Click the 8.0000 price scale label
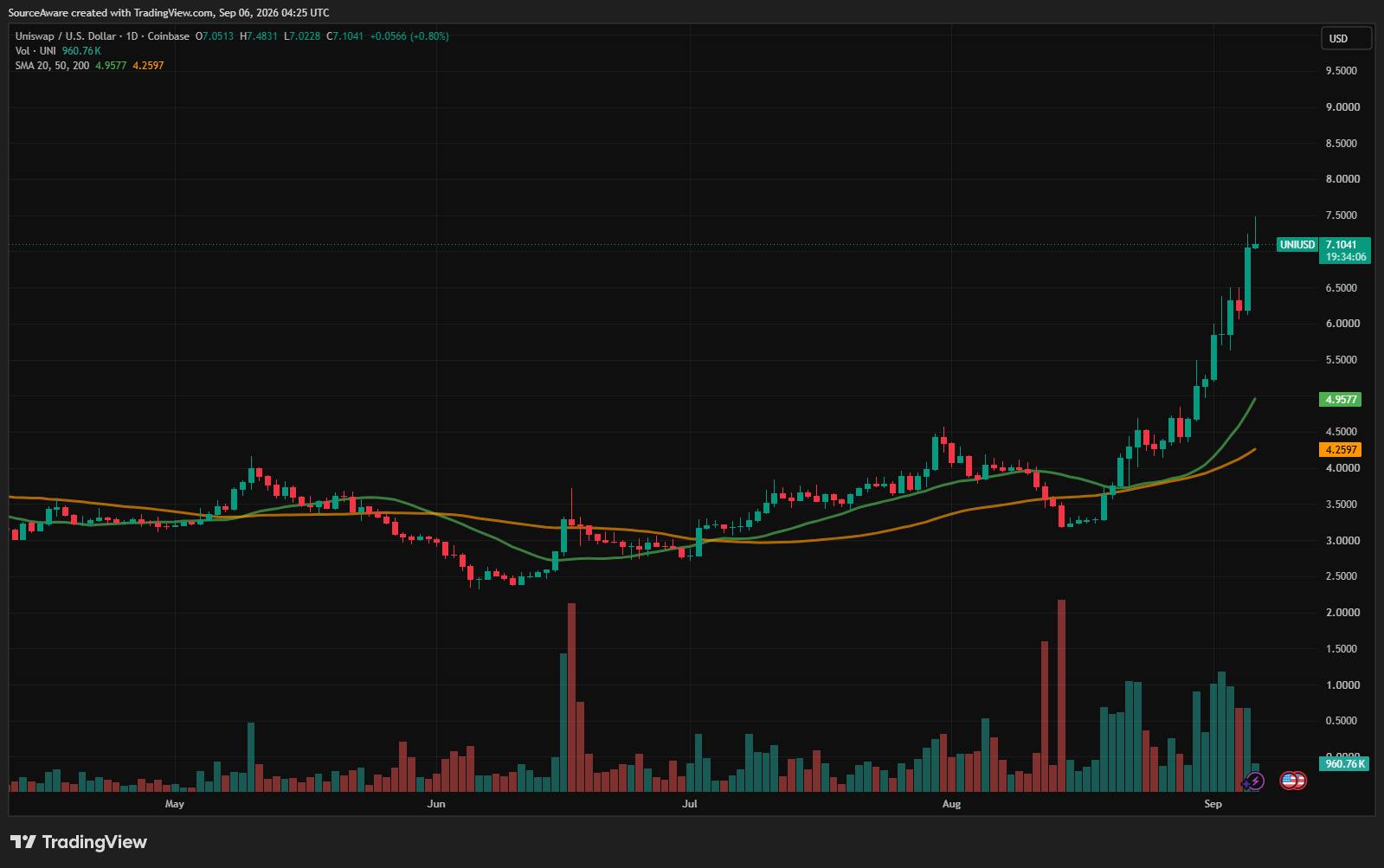1384x868 pixels. [1342, 179]
